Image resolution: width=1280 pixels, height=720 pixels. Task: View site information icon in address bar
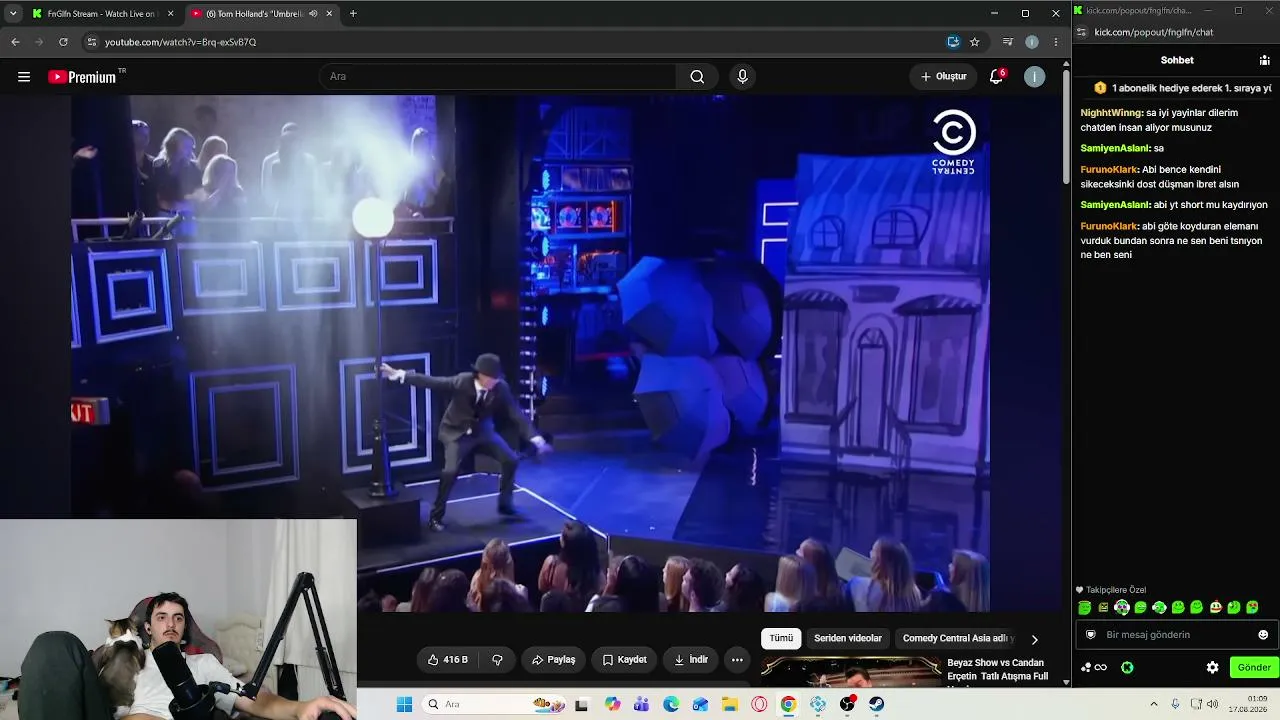click(x=92, y=42)
